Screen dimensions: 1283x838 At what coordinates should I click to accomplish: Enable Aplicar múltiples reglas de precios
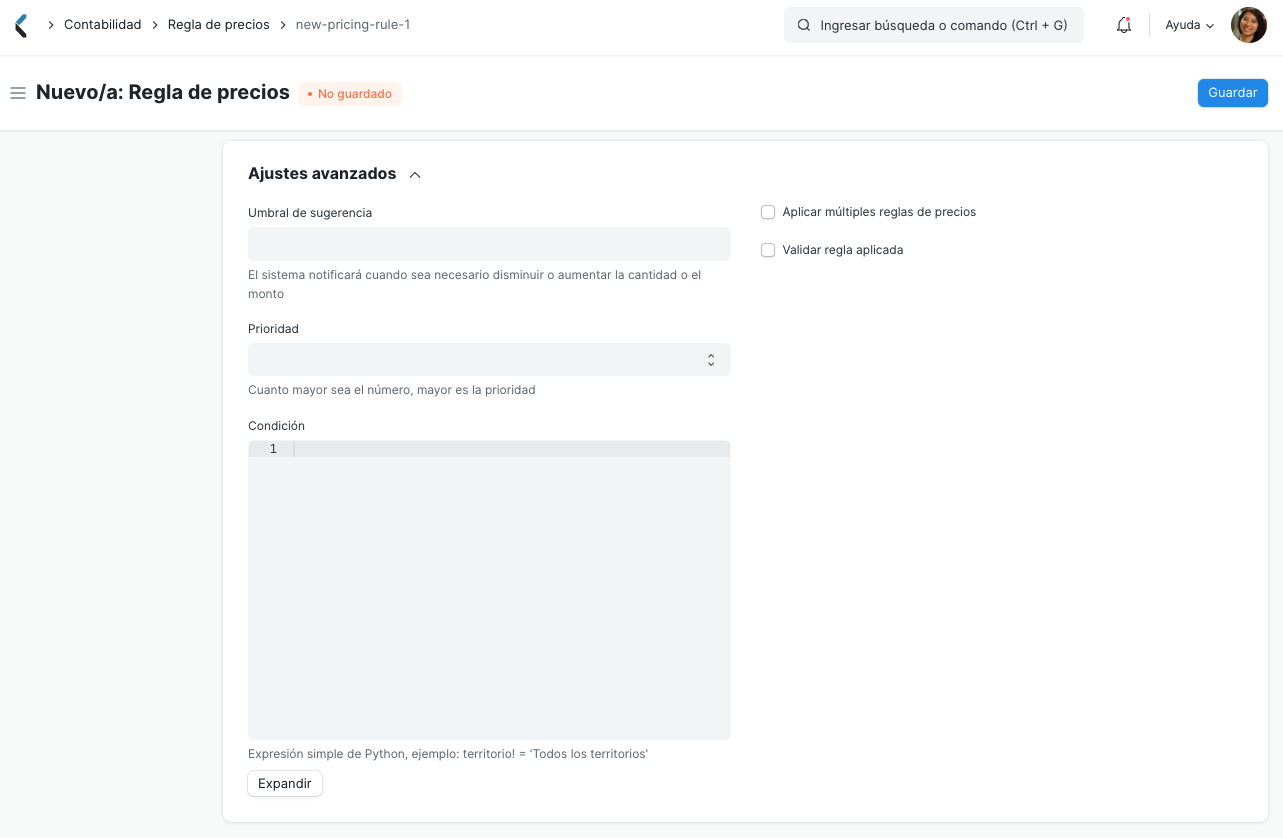[x=768, y=212]
